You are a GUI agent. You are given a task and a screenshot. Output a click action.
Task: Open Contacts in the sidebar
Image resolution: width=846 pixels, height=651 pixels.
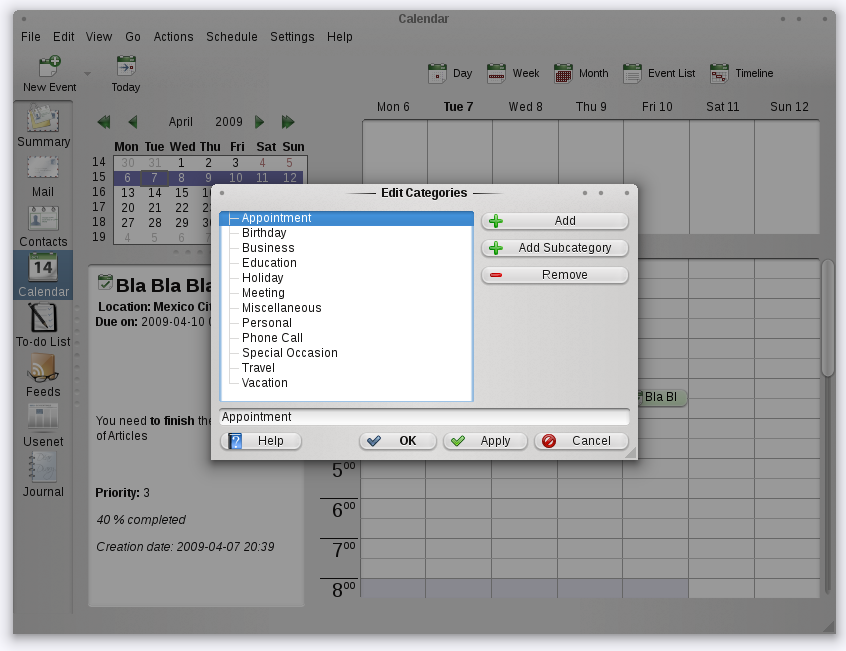tap(43, 227)
